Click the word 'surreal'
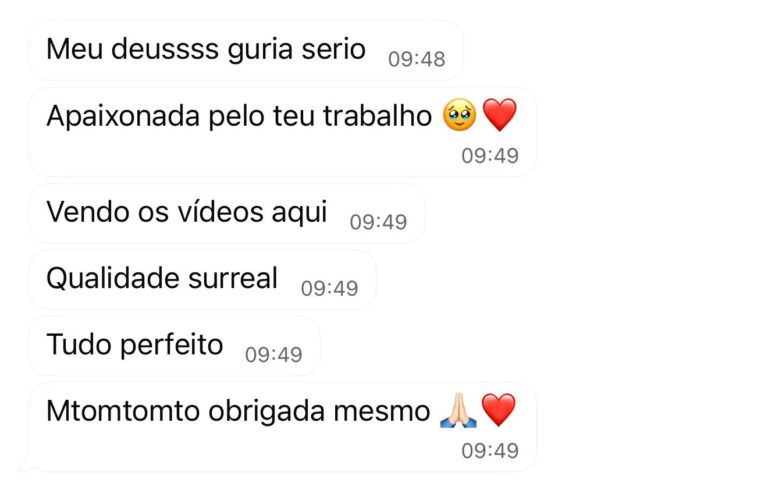Viewport: 768px width, 490px height. click(x=233, y=278)
